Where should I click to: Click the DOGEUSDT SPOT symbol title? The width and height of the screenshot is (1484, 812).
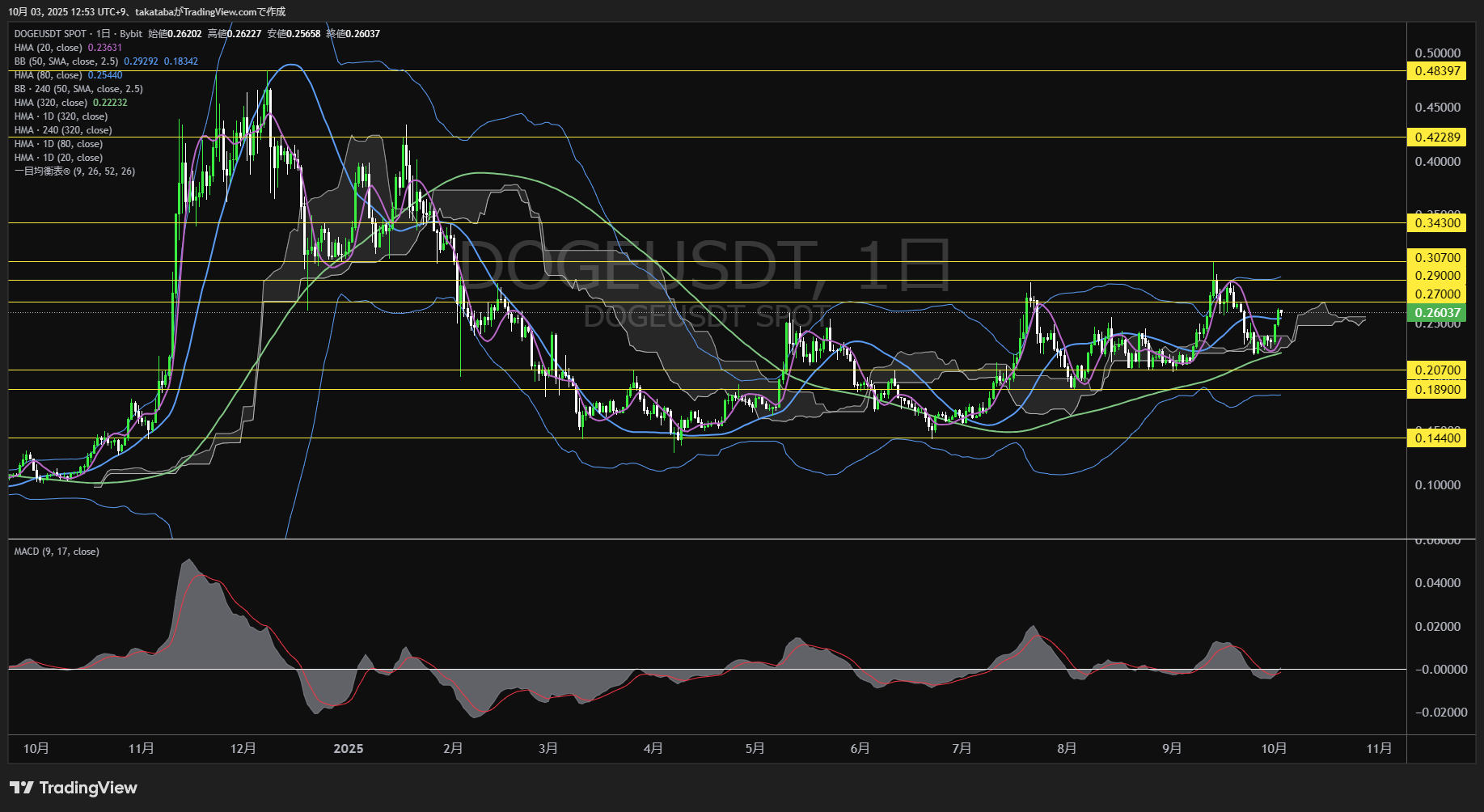click(x=50, y=34)
